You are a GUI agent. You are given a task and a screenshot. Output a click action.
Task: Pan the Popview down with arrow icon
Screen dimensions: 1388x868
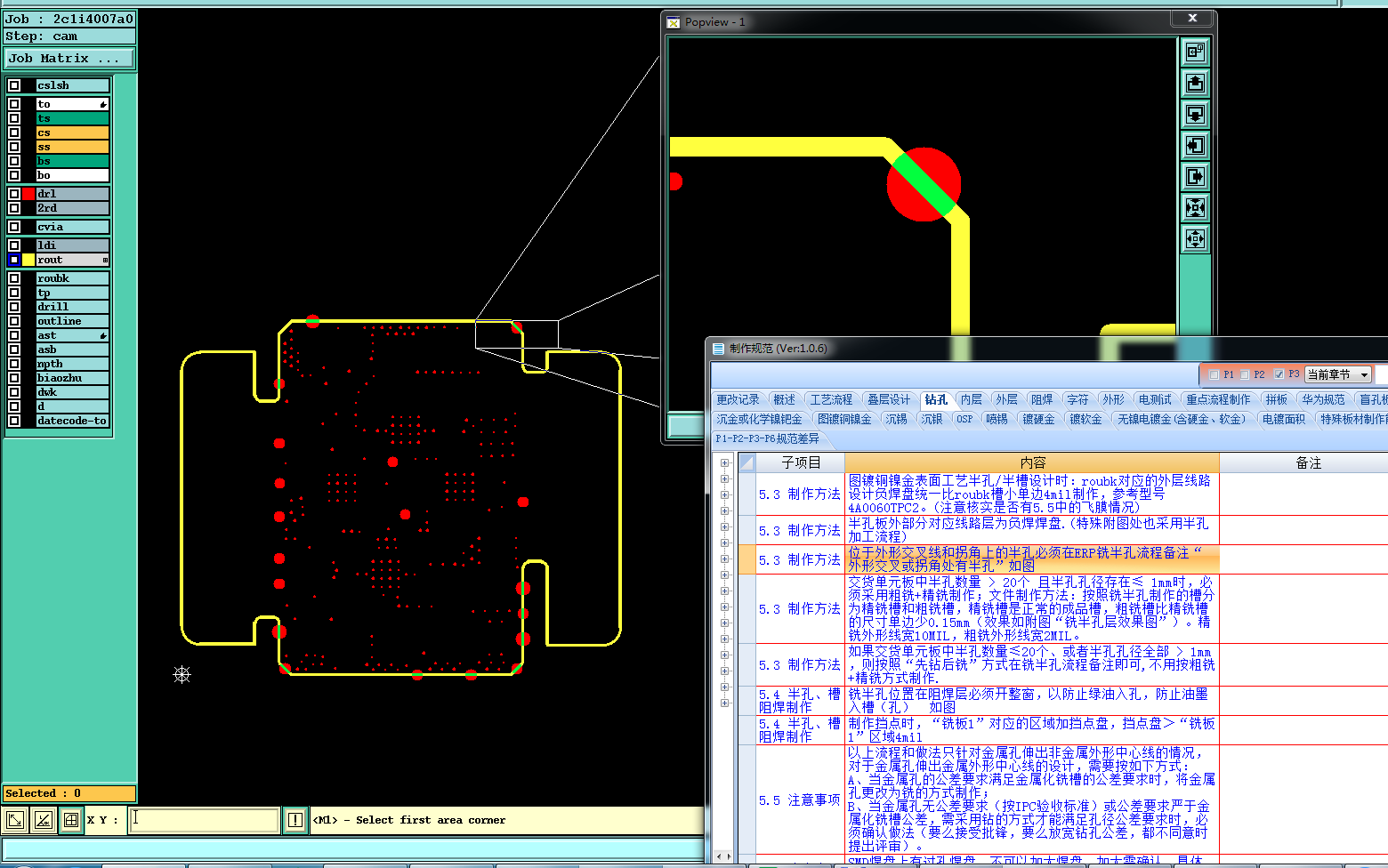pos(1195,115)
